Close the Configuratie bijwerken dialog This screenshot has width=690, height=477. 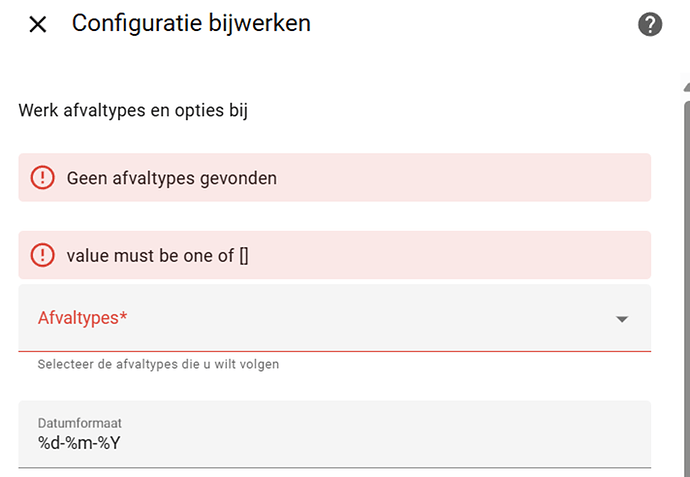[38, 25]
